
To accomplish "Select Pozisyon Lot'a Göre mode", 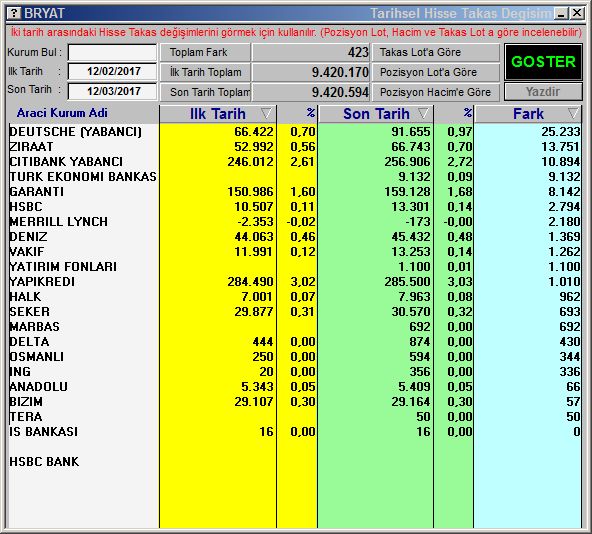I will [x=436, y=73].
